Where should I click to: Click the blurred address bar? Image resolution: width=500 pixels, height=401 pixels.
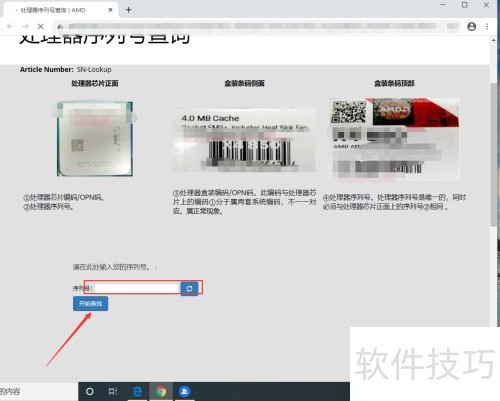pos(256,26)
